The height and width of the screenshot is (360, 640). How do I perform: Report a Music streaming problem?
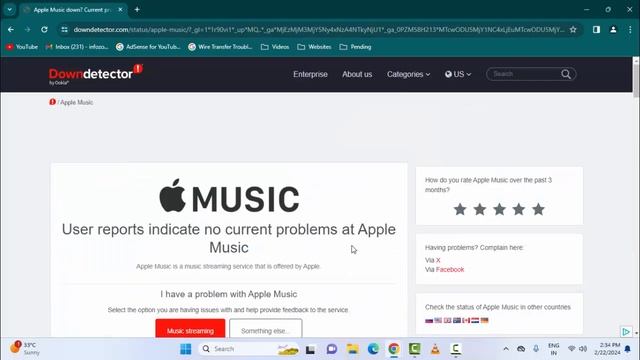pos(190,329)
